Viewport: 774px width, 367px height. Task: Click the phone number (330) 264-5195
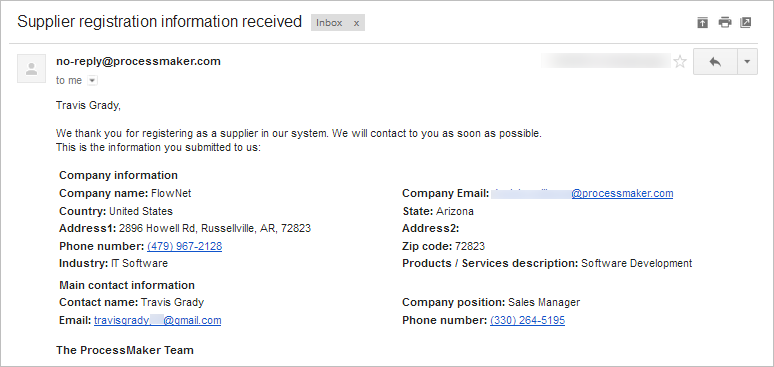(x=528, y=320)
